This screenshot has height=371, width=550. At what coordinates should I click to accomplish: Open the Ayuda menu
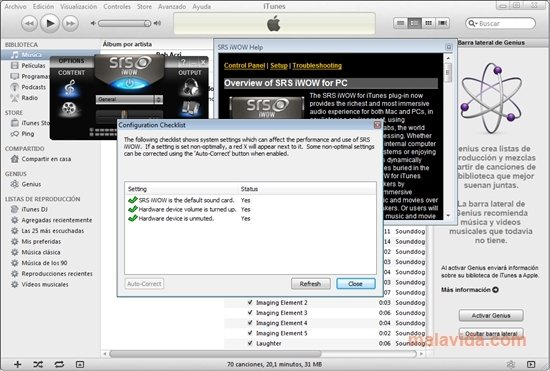(201, 6)
